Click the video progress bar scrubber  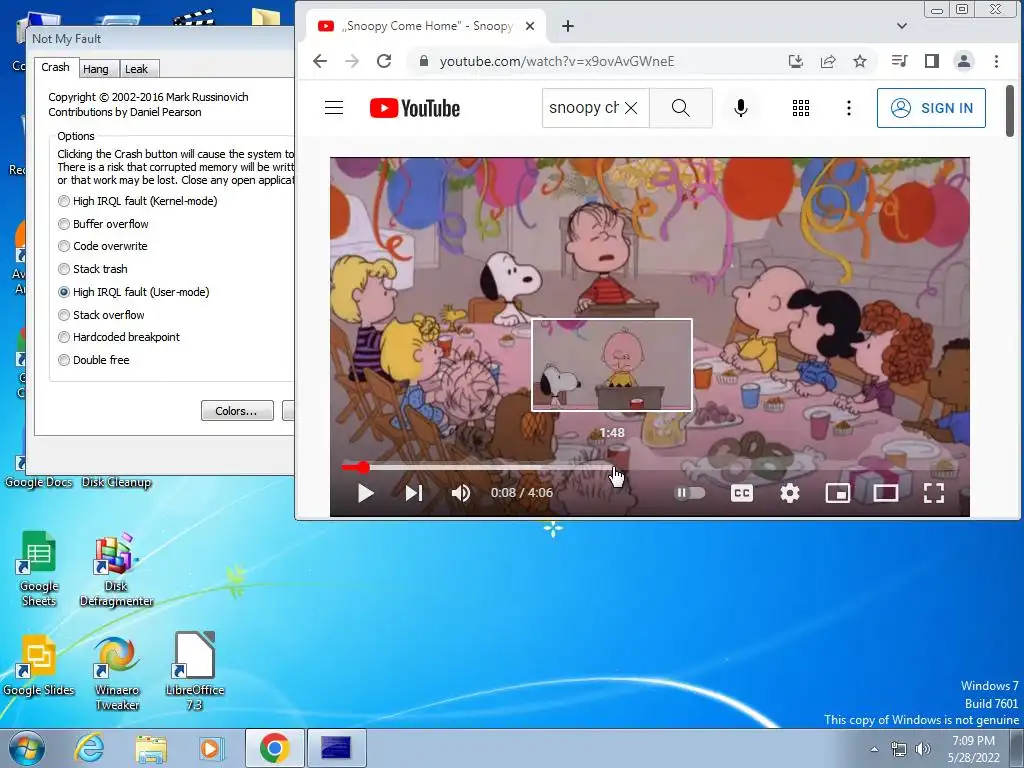[364, 467]
